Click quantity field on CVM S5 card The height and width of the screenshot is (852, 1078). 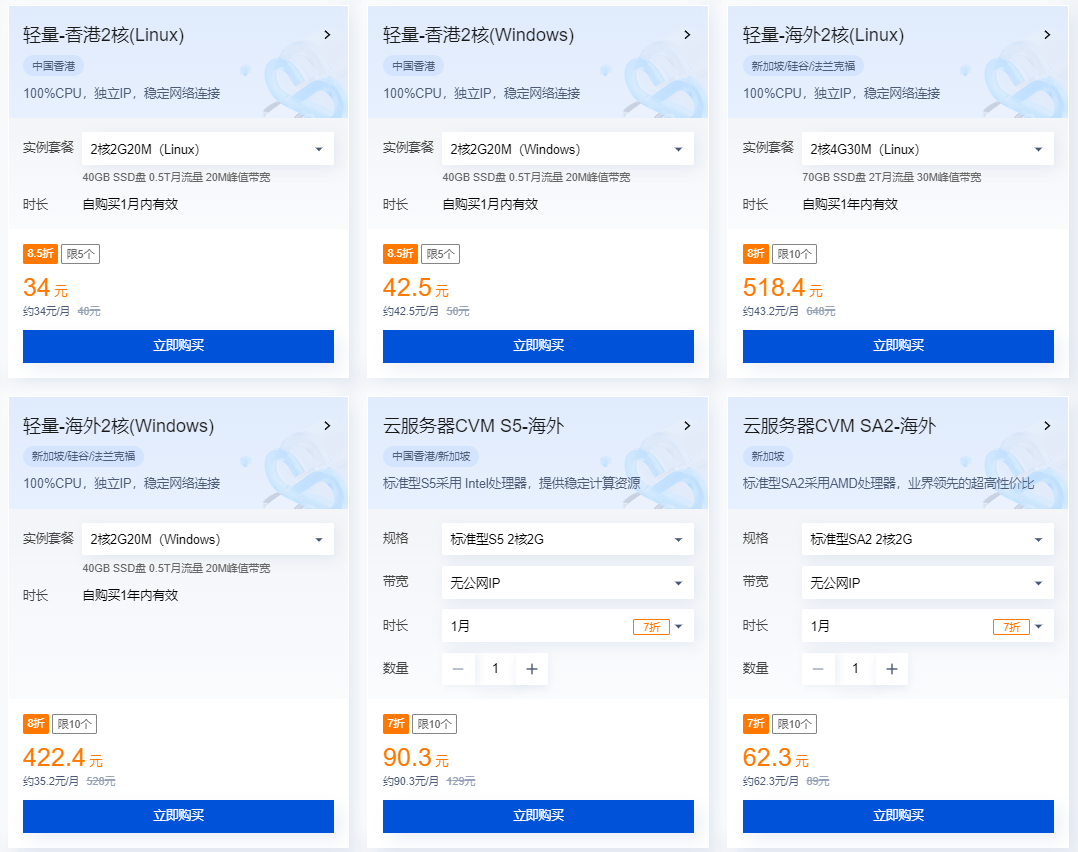pos(495,669)
